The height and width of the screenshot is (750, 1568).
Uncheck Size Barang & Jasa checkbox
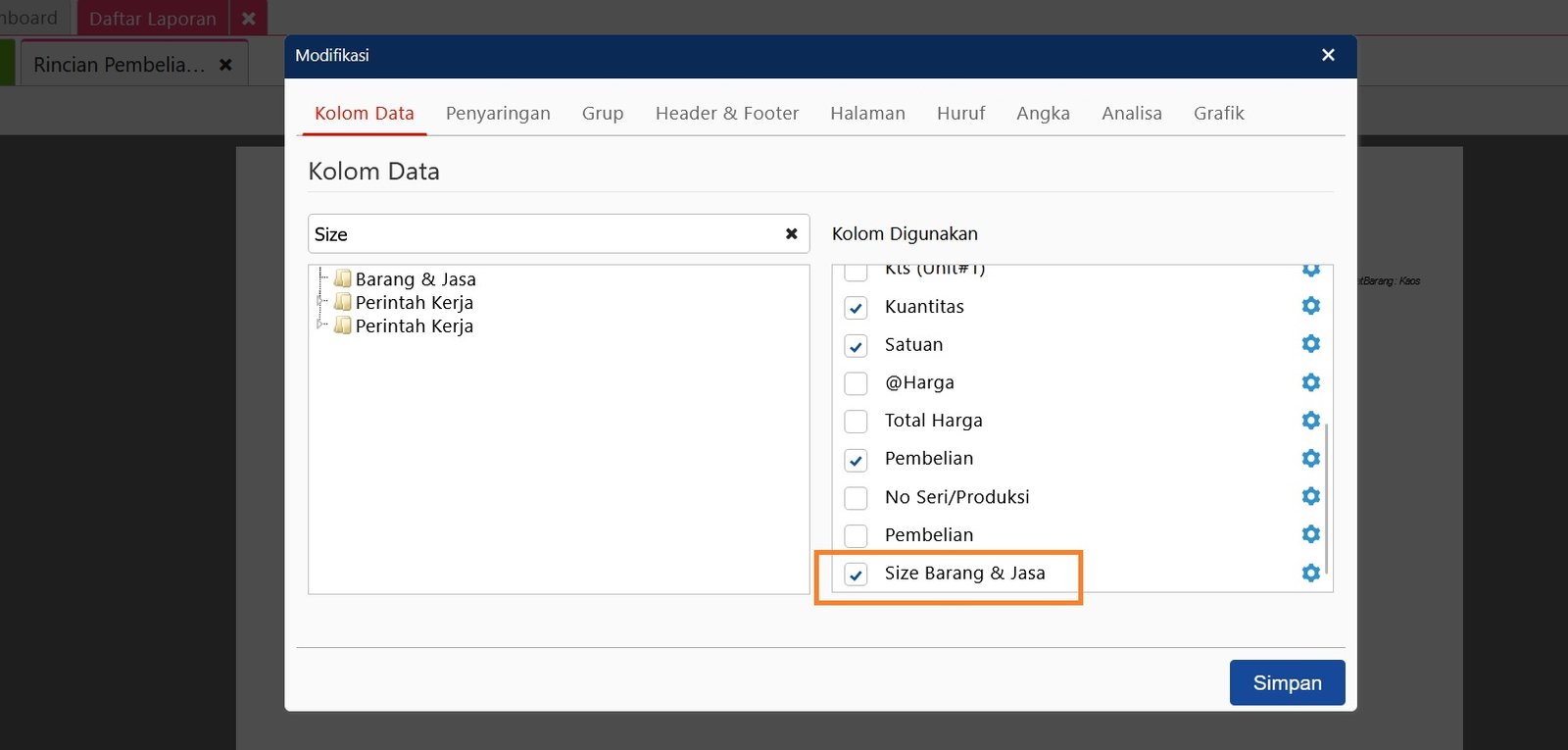pos(856,575)
